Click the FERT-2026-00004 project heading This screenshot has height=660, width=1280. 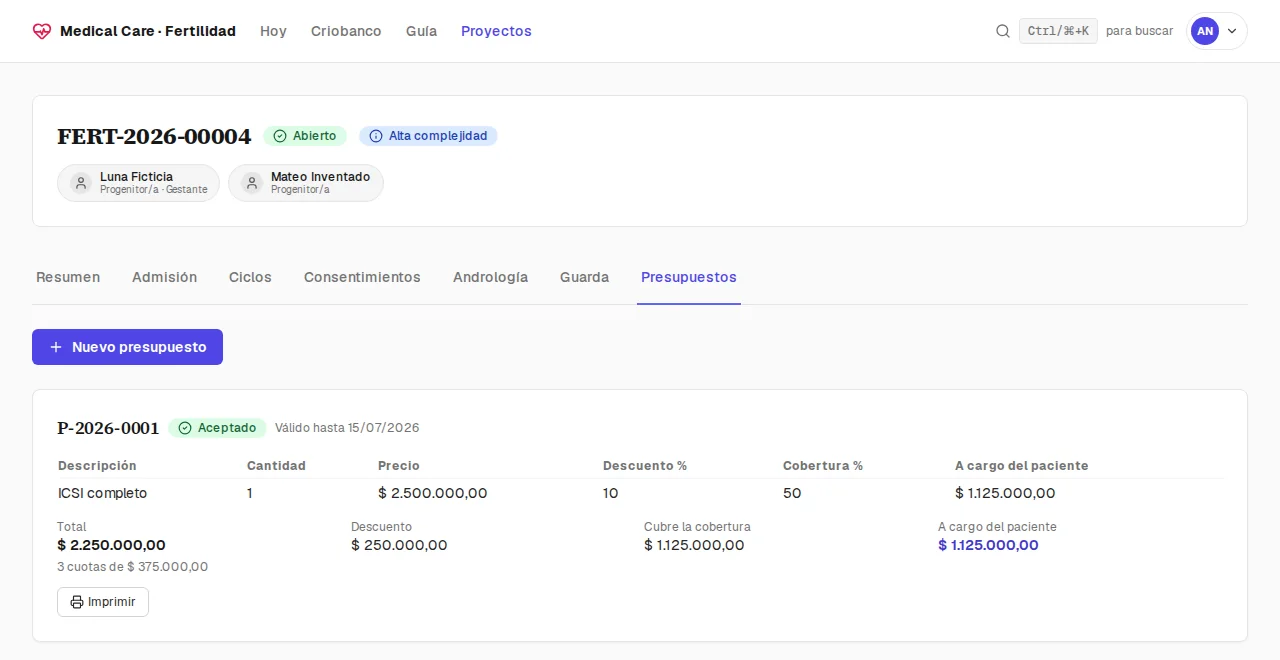pos(154,136)
